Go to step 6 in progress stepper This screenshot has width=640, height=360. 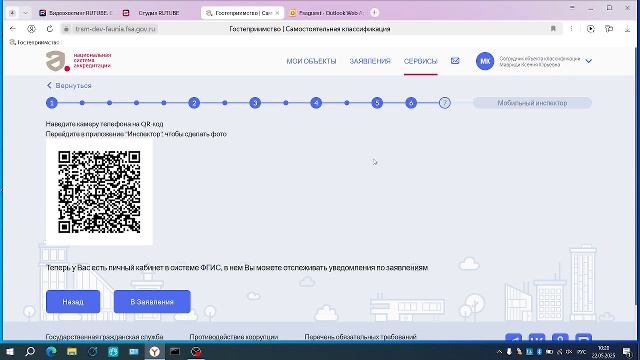(x=411, y=103)
